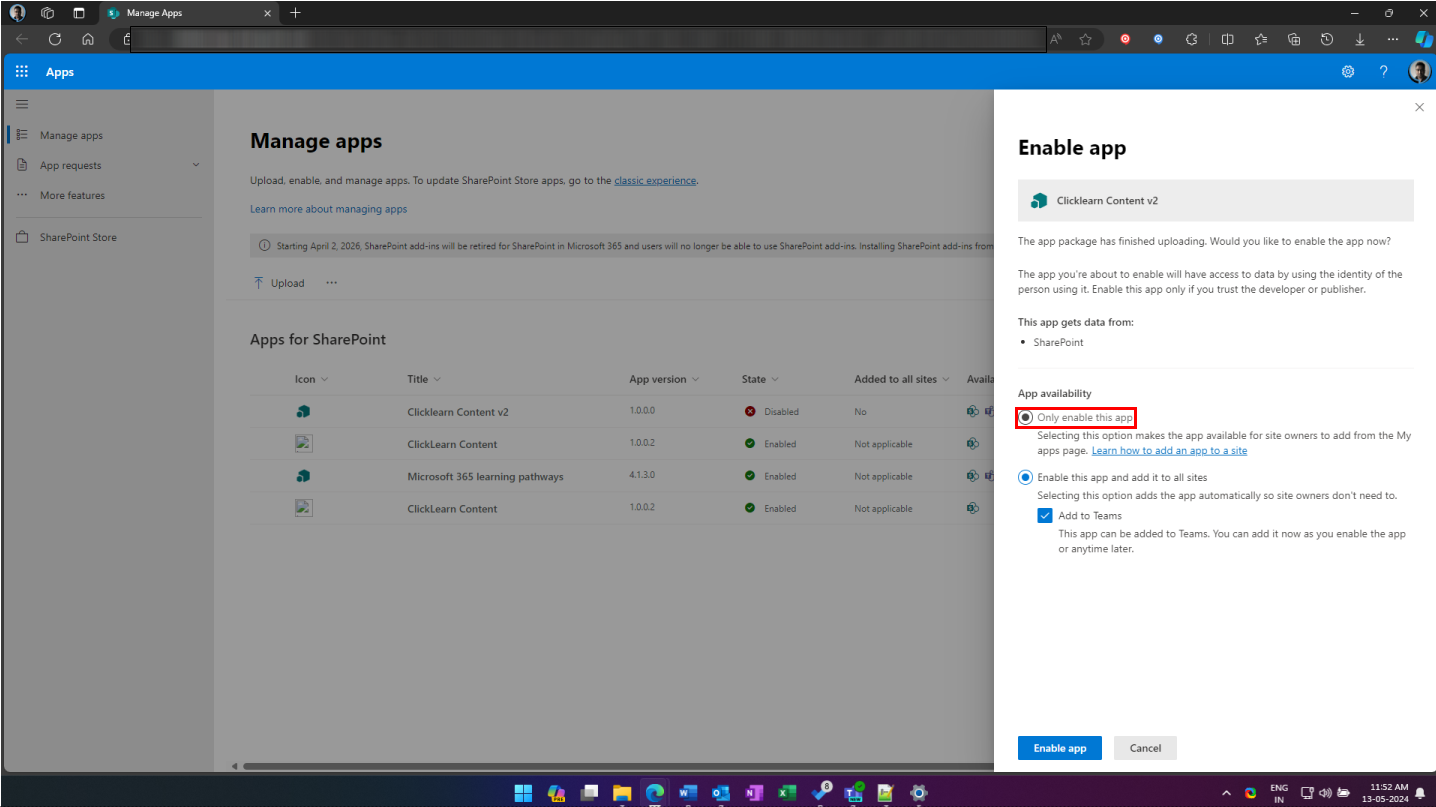1436x807 pixels.
Task: Open Windows notifications bell
Action: click(x=1420, y=793)
